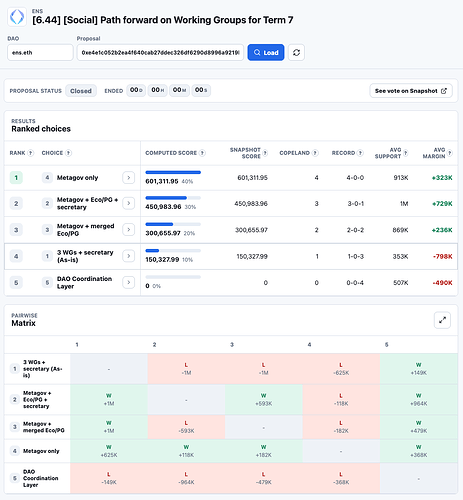Click matrix cell L -964K
Viewport: 463px width, 500px height.
(186, 478)
